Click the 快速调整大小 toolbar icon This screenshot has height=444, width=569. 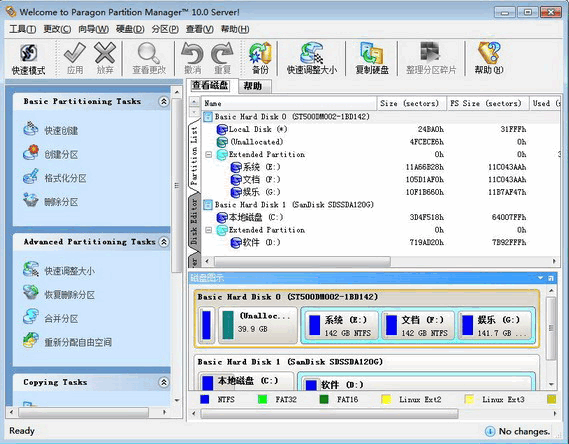click(x=312, y=53)
